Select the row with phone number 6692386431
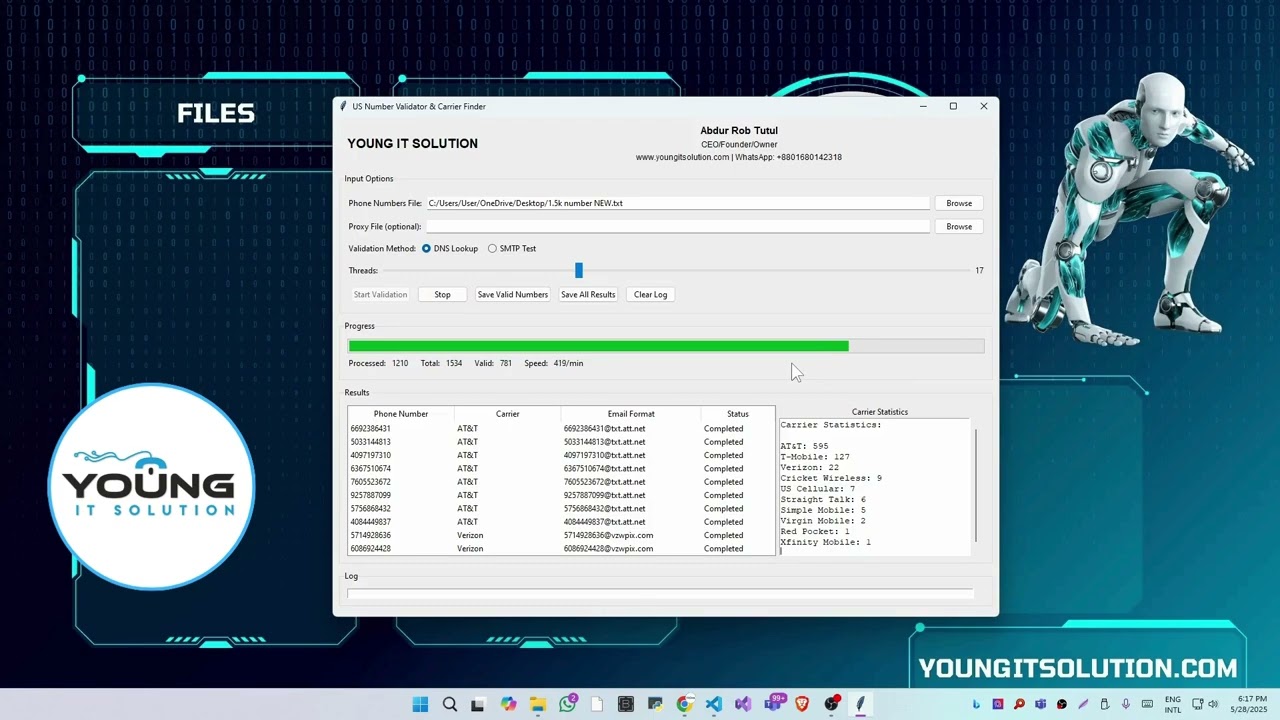Image resolution: width=1280 pixels, height=720 pixels. 561,428
